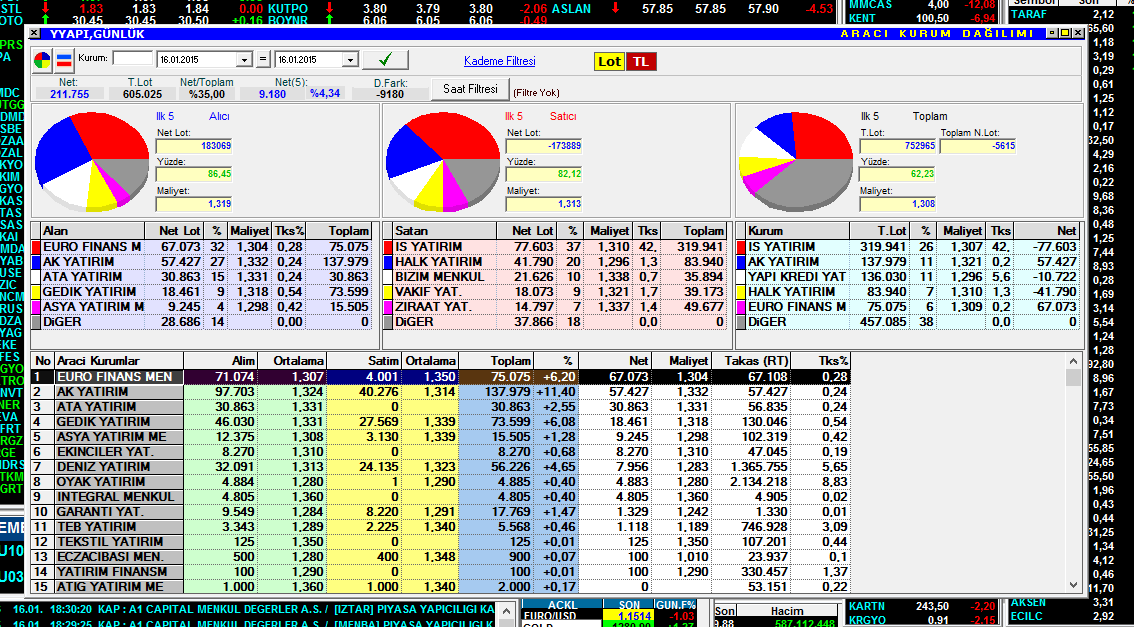Click the Saat Filtresi button
1134x627 pixels.
pos(470,89)
